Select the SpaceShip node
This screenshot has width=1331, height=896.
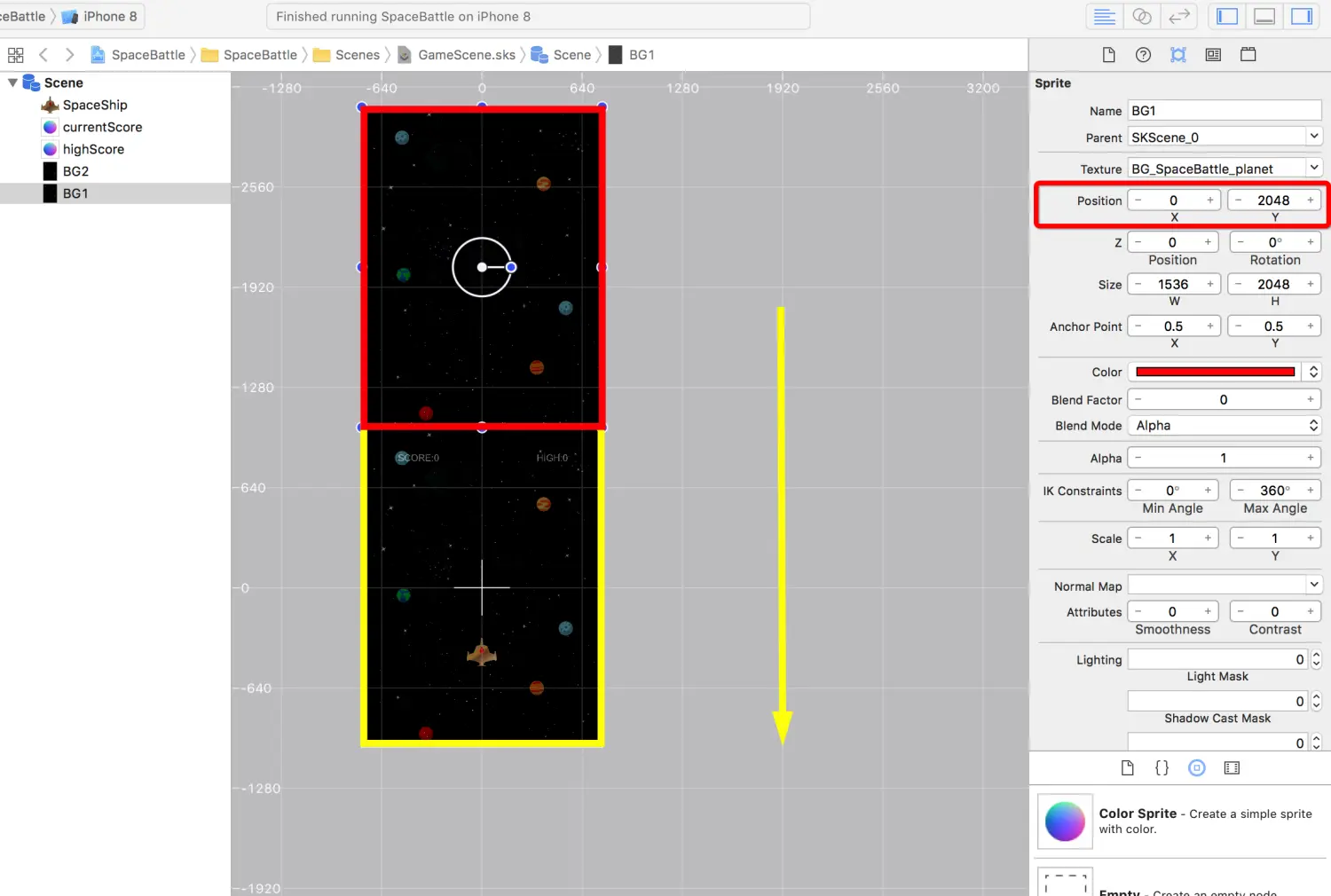coord(95,105)
